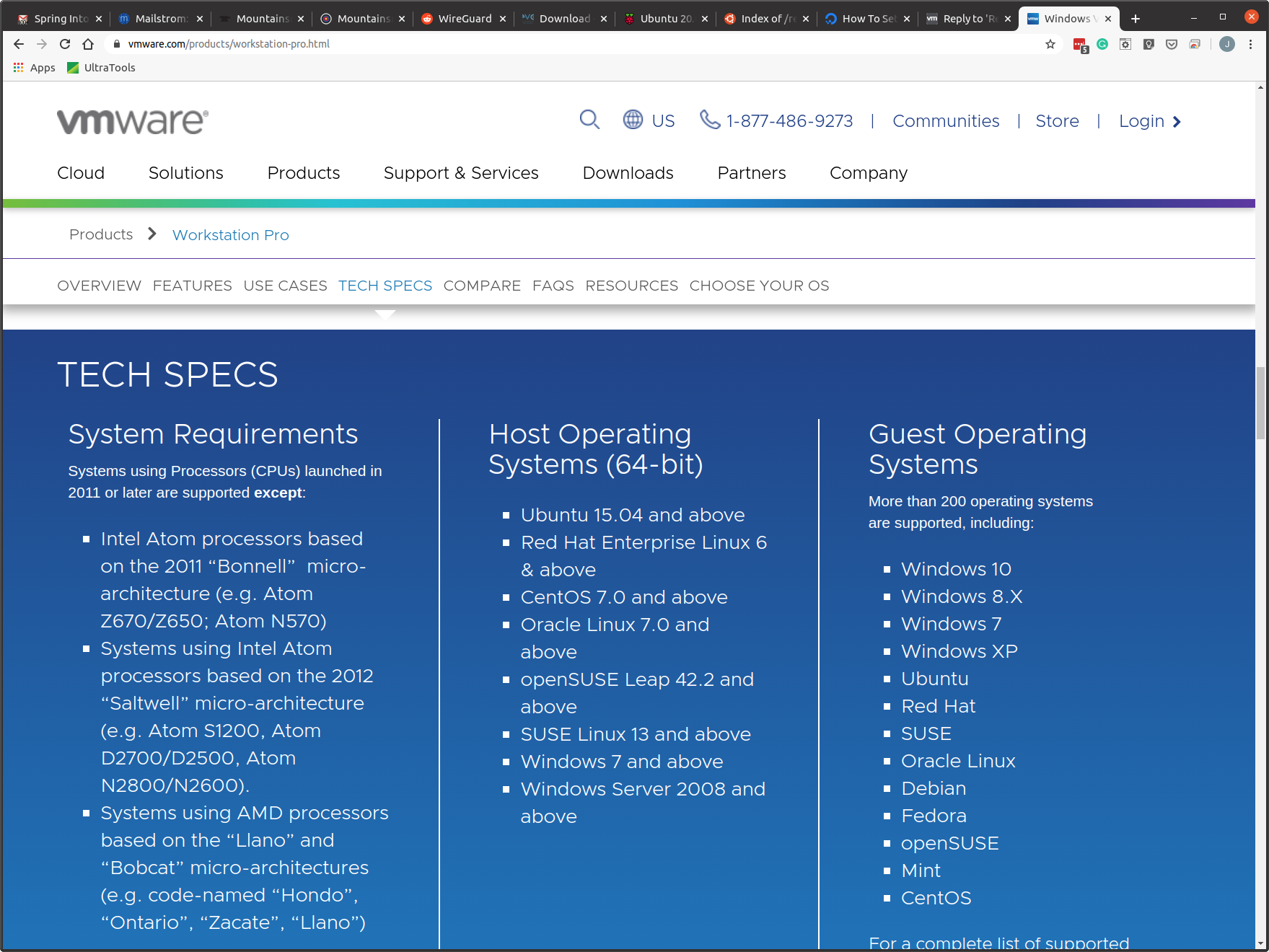Open the J profile avatar
The height and width of the screenshot is (952, 1269).
[1226, 44]
